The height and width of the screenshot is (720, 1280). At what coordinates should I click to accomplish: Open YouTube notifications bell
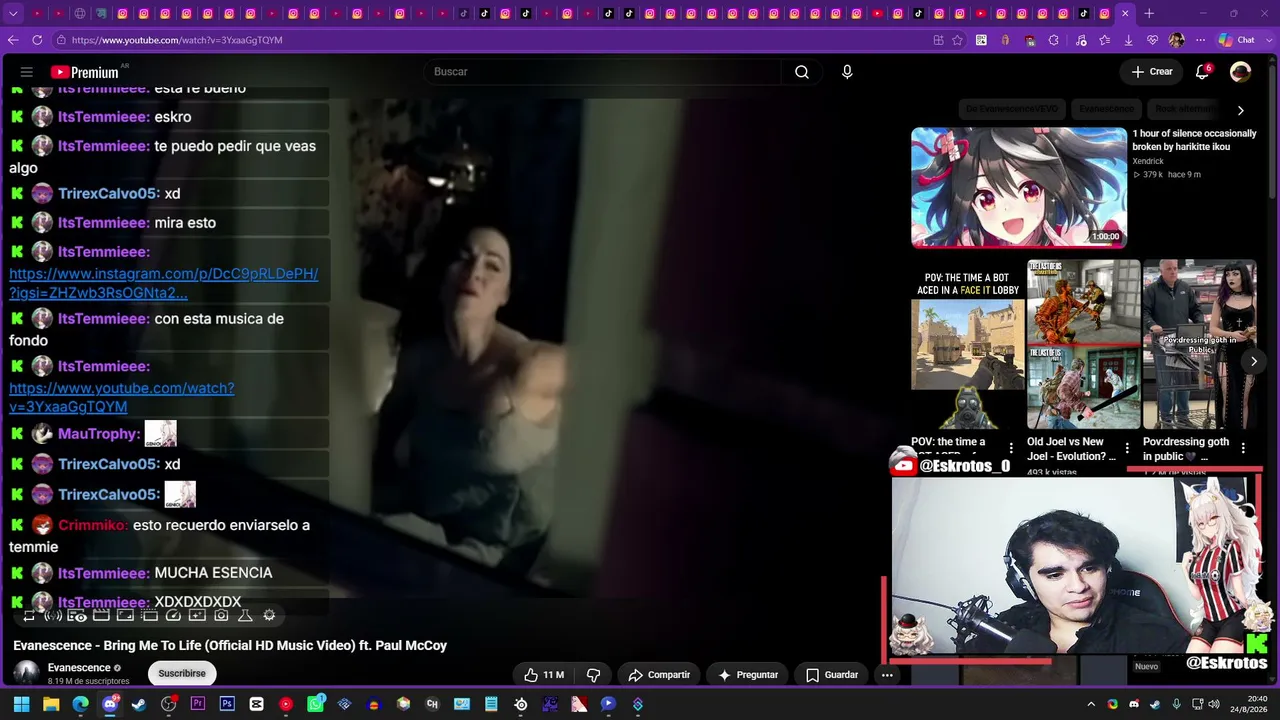[1203, 72]
